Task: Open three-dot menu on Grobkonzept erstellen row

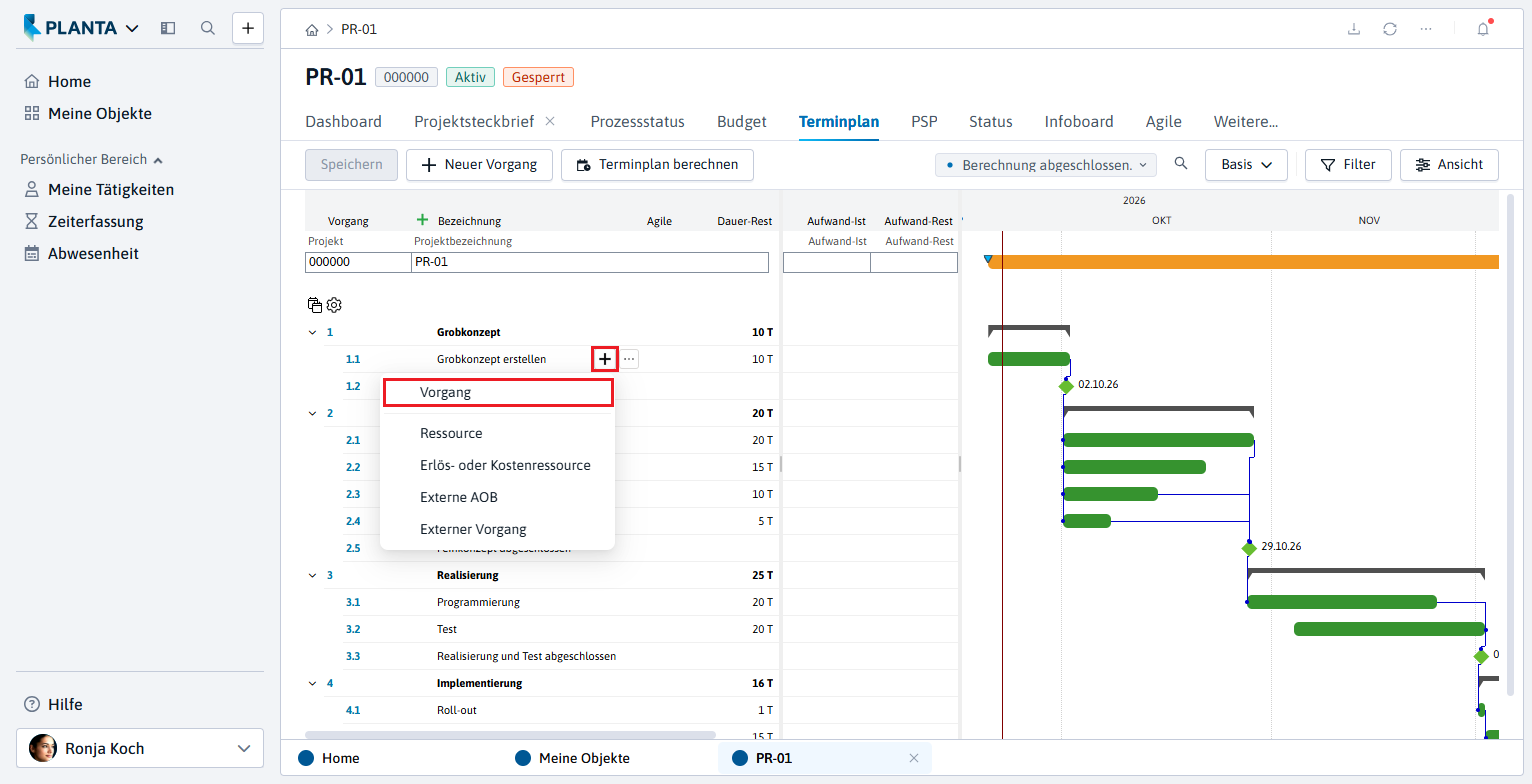Action: (629, 359)
